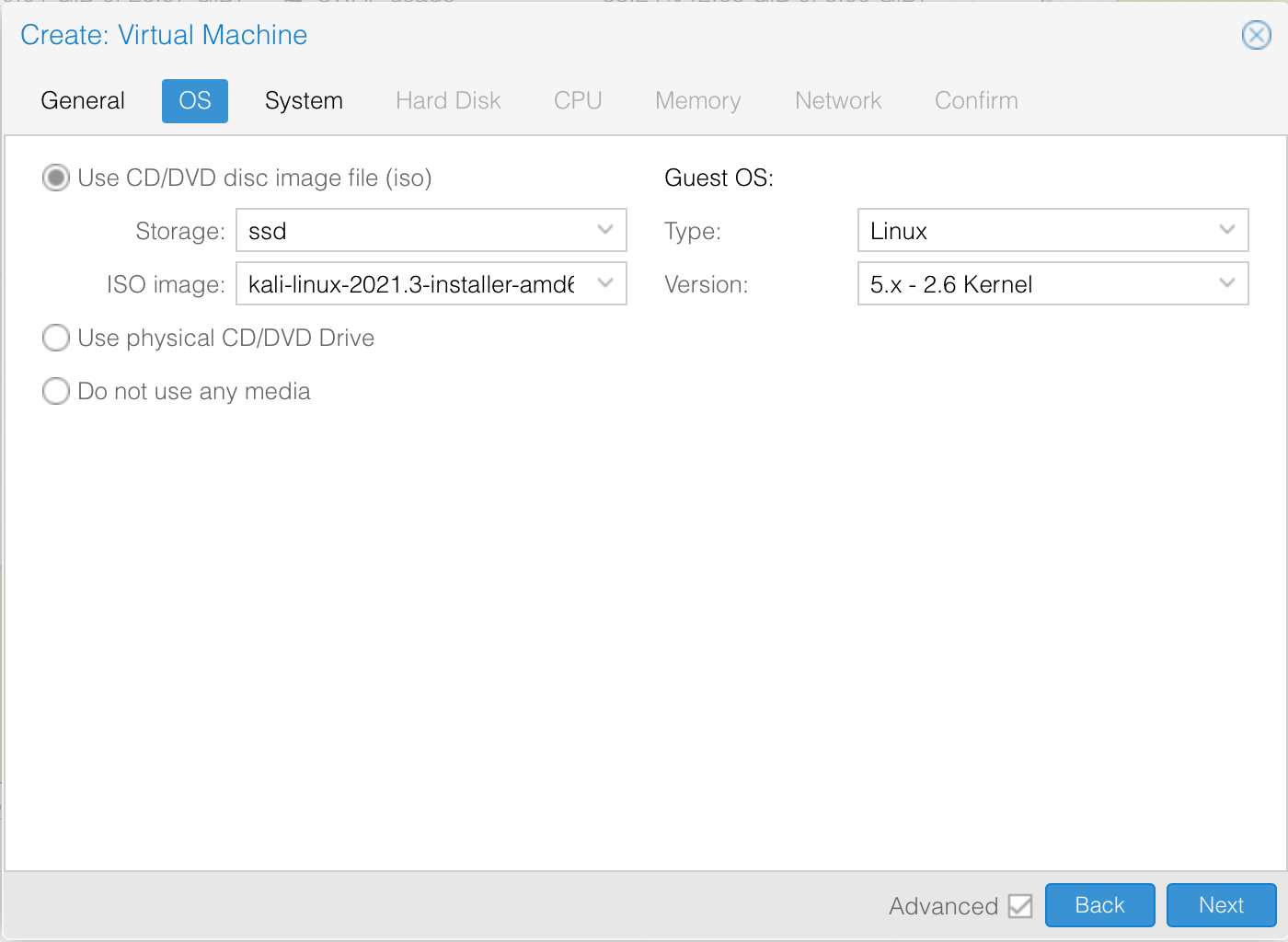Image resolution: width=1288 pixels, height=942 pixels.
Task: Choose Do not use any media
Action: (x=56, y=391)
